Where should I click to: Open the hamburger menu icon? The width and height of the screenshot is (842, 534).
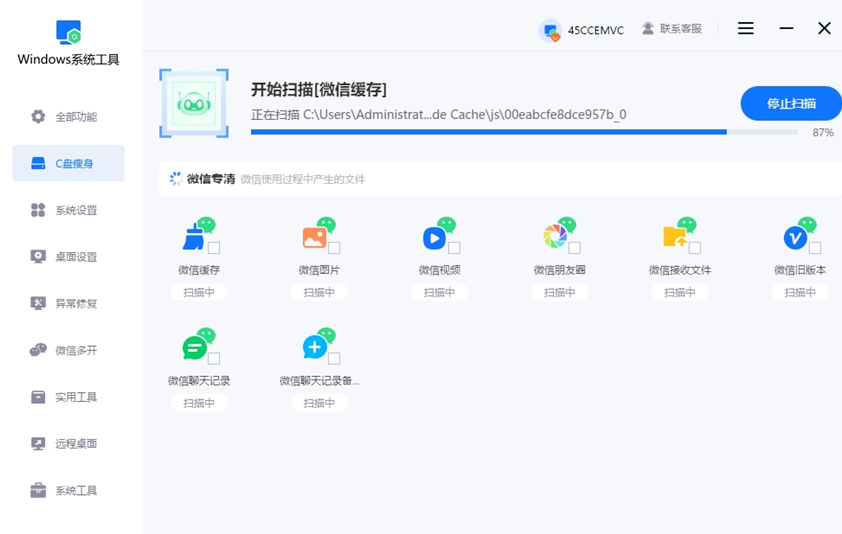[745, 28]
